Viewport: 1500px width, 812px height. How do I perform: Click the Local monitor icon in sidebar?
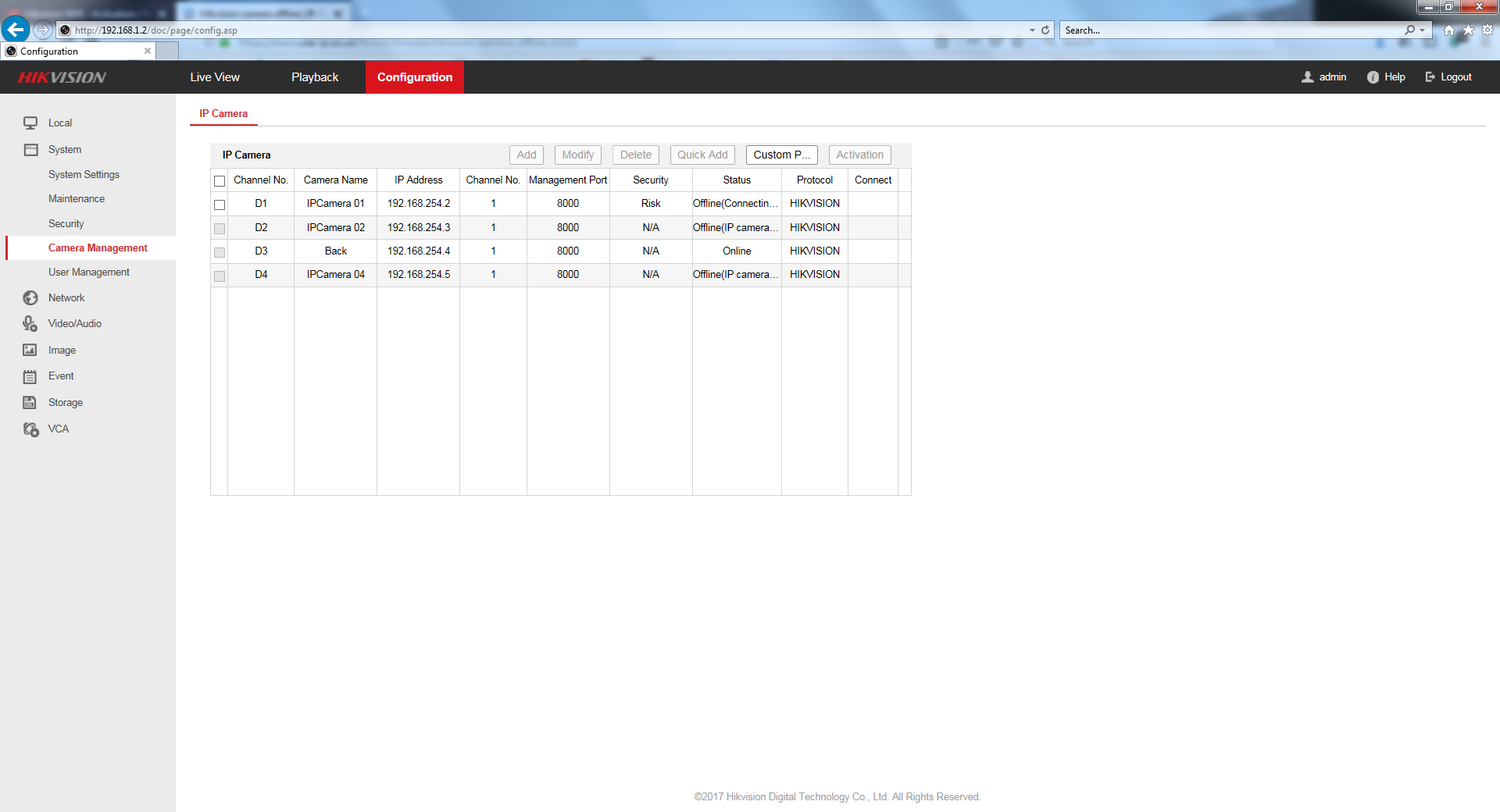30,123
